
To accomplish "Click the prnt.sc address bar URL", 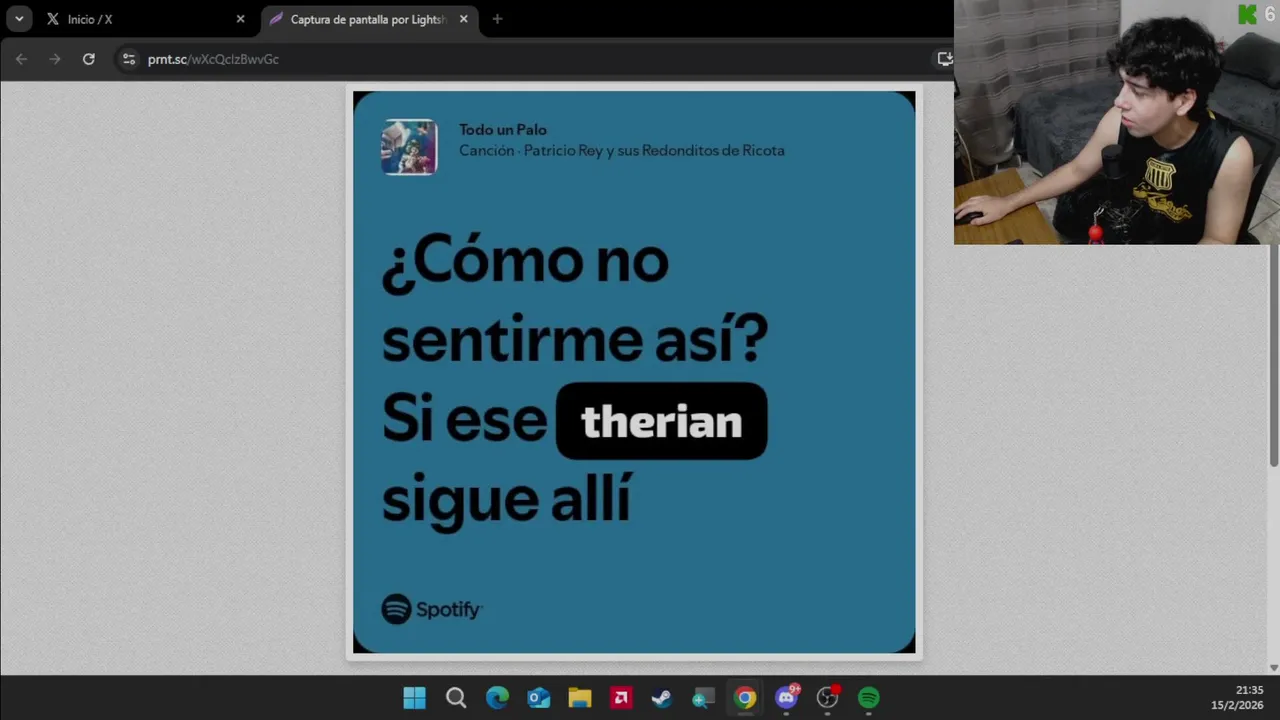I will click(x=213, y=59).
